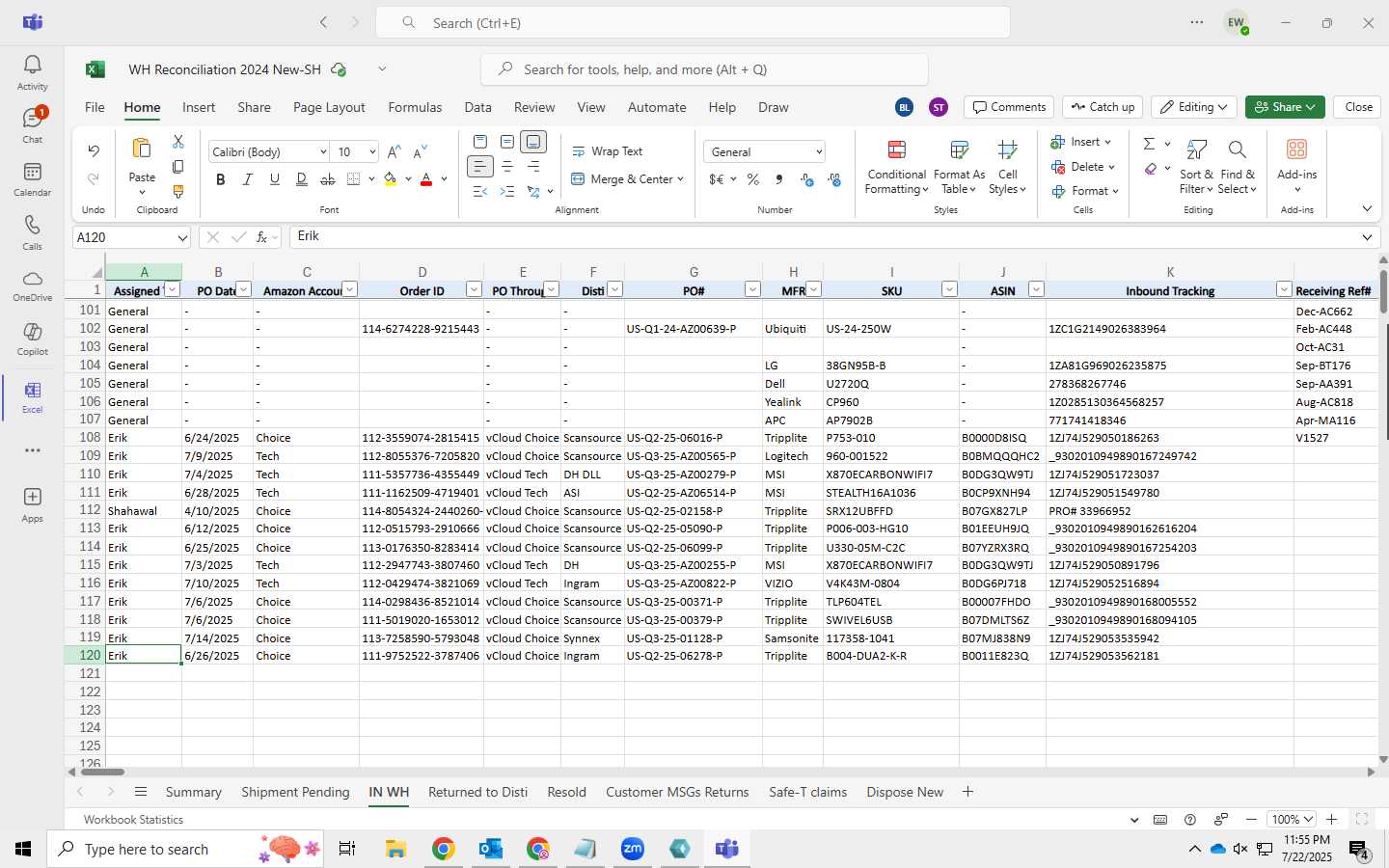This screenshot has height=868, width=1389.
Task: Click the zoom in plus button
Action: coord(1331,819)
